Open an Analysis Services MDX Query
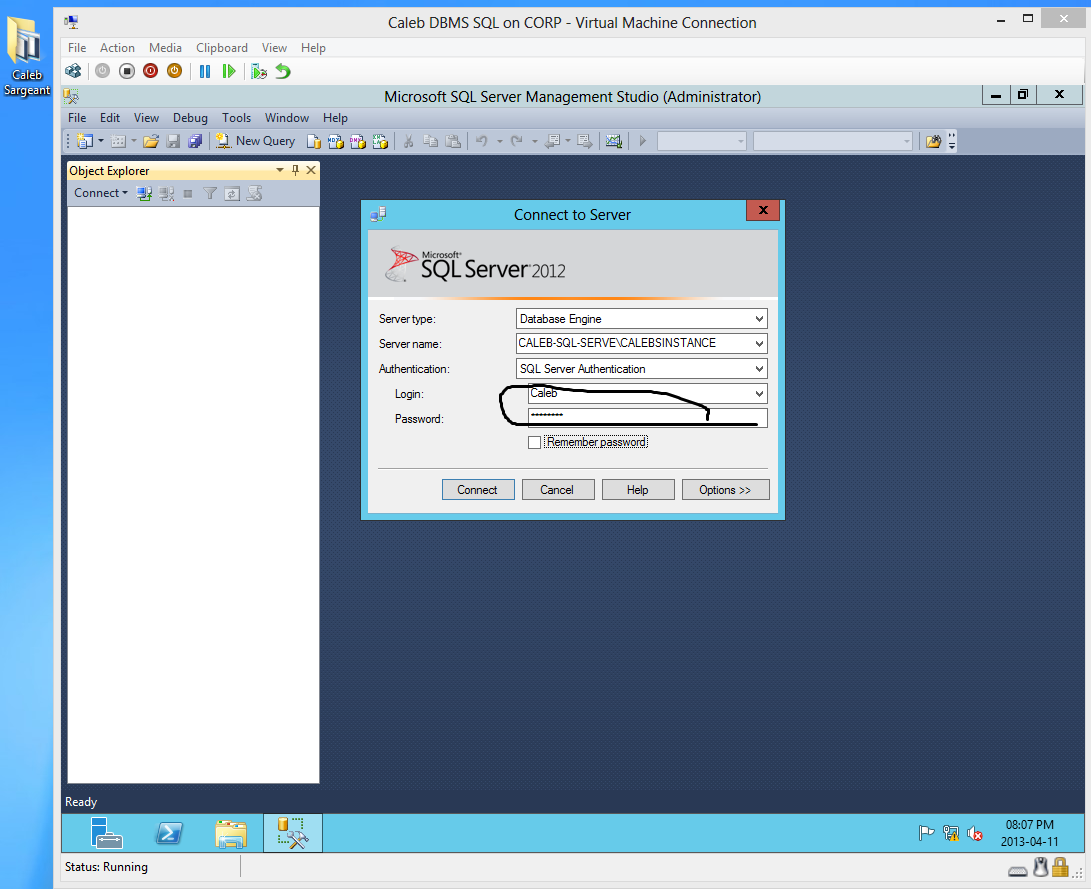Viewport: 1091px width, 889px height. pos(336,141)
